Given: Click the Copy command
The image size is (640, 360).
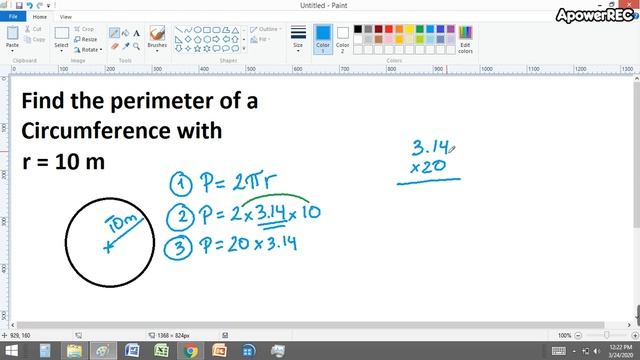Looking at the screenshot, I should pyautogui.click(x=35, y=40).
